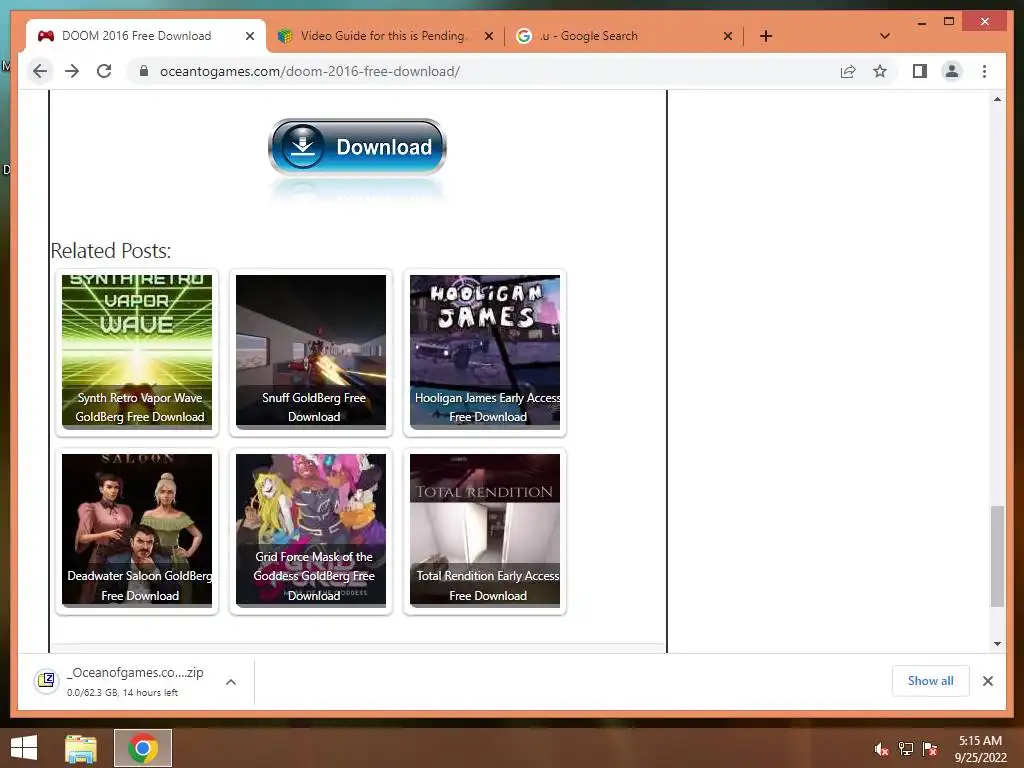1024x768 pixels.
Task: Expand download options chevron for zip file
Action: pos(231,682)
